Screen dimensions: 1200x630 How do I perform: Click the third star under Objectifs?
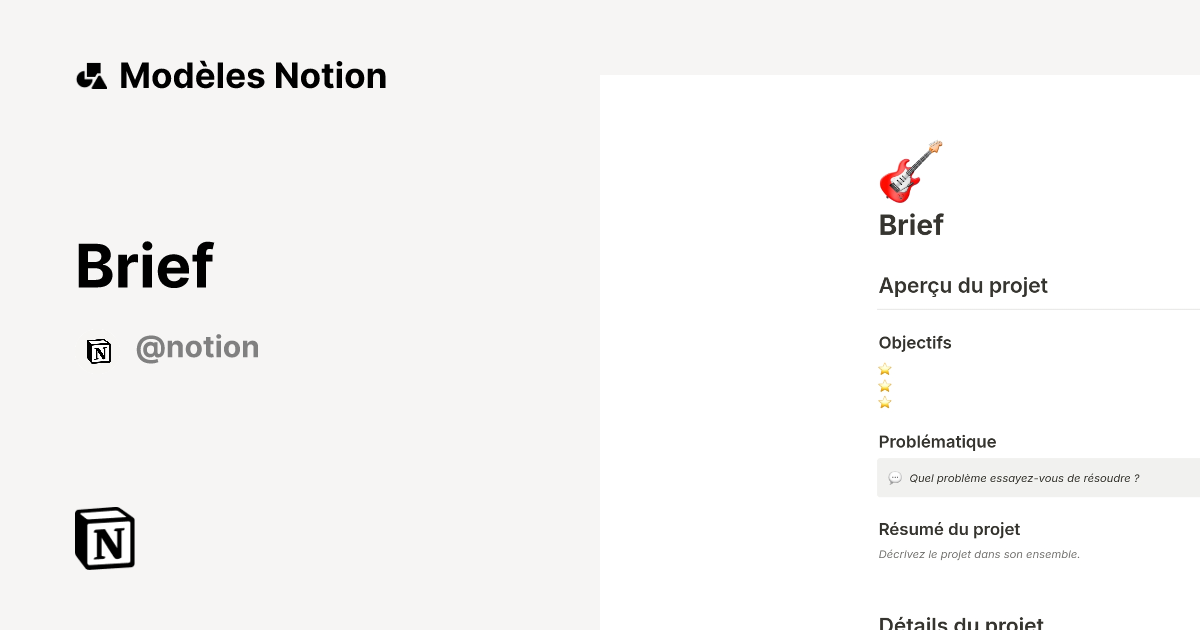click(x=885, y=402)
